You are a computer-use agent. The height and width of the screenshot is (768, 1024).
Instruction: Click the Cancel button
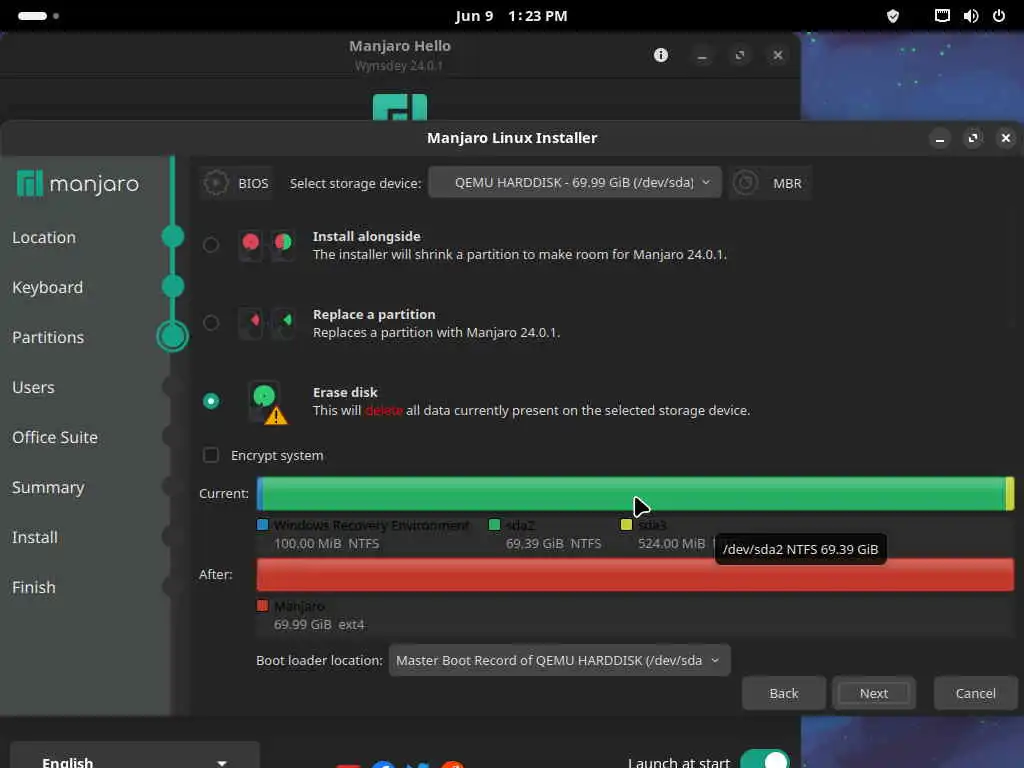pyautogui.click(x=976, y=693)
